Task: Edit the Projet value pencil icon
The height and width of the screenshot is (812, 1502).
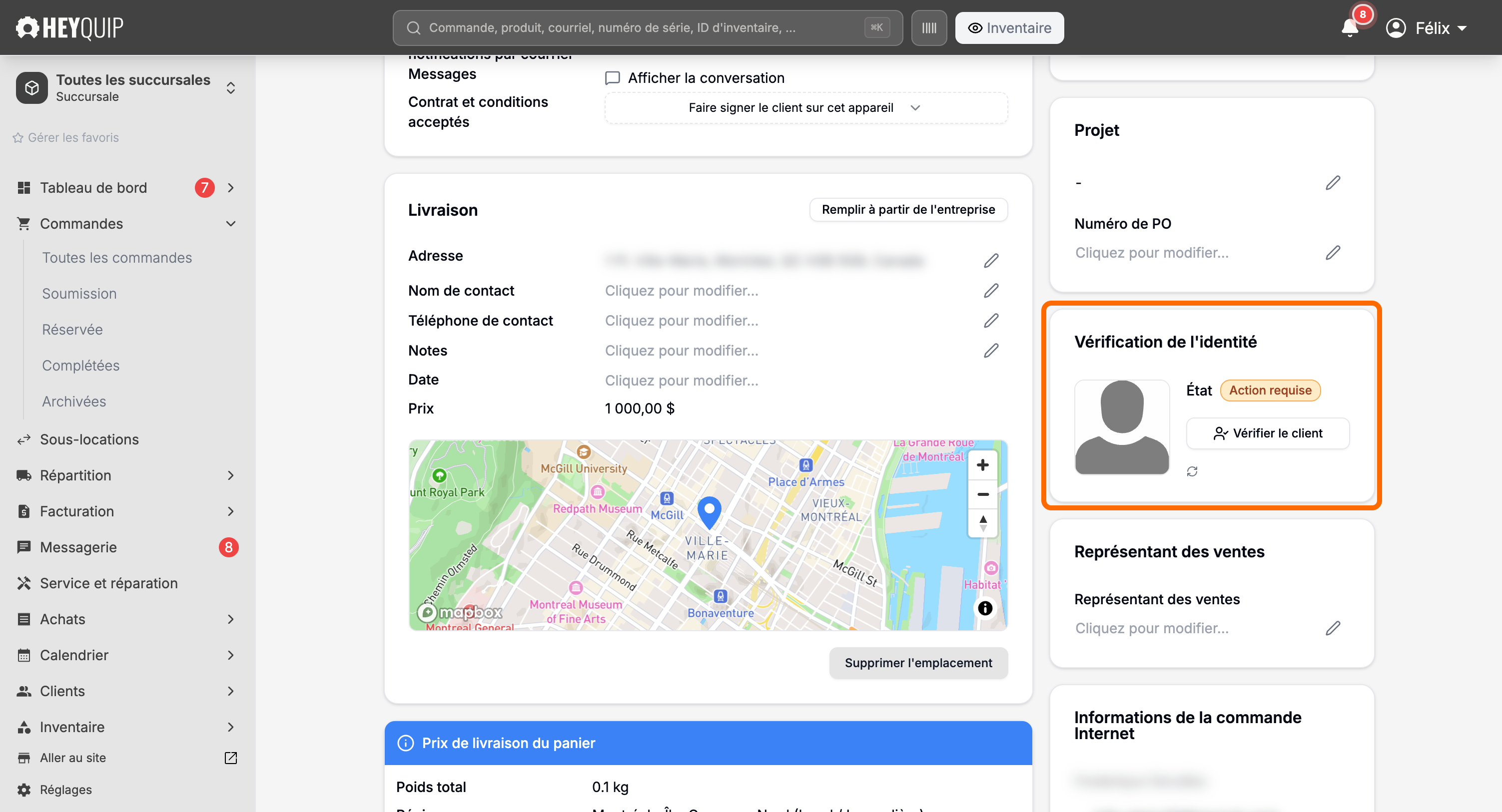Action: [1333, 183]
